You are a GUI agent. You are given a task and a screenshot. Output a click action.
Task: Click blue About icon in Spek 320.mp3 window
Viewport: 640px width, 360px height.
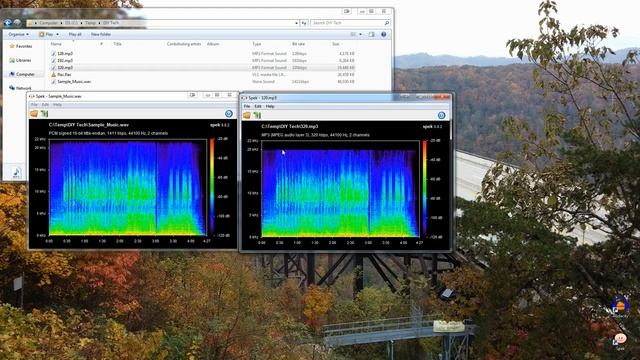[441, 116]
